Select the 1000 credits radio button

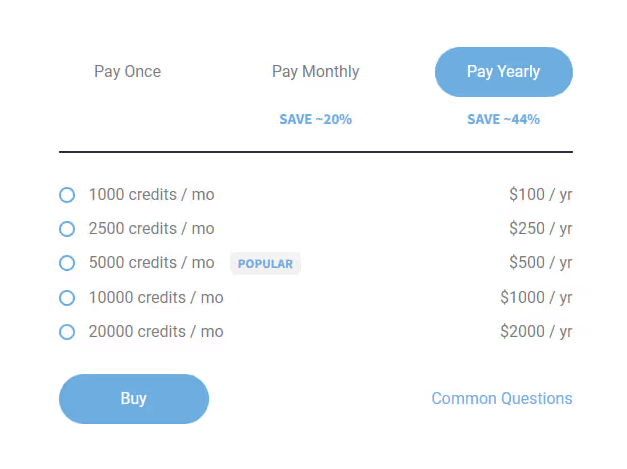point(67,195)
